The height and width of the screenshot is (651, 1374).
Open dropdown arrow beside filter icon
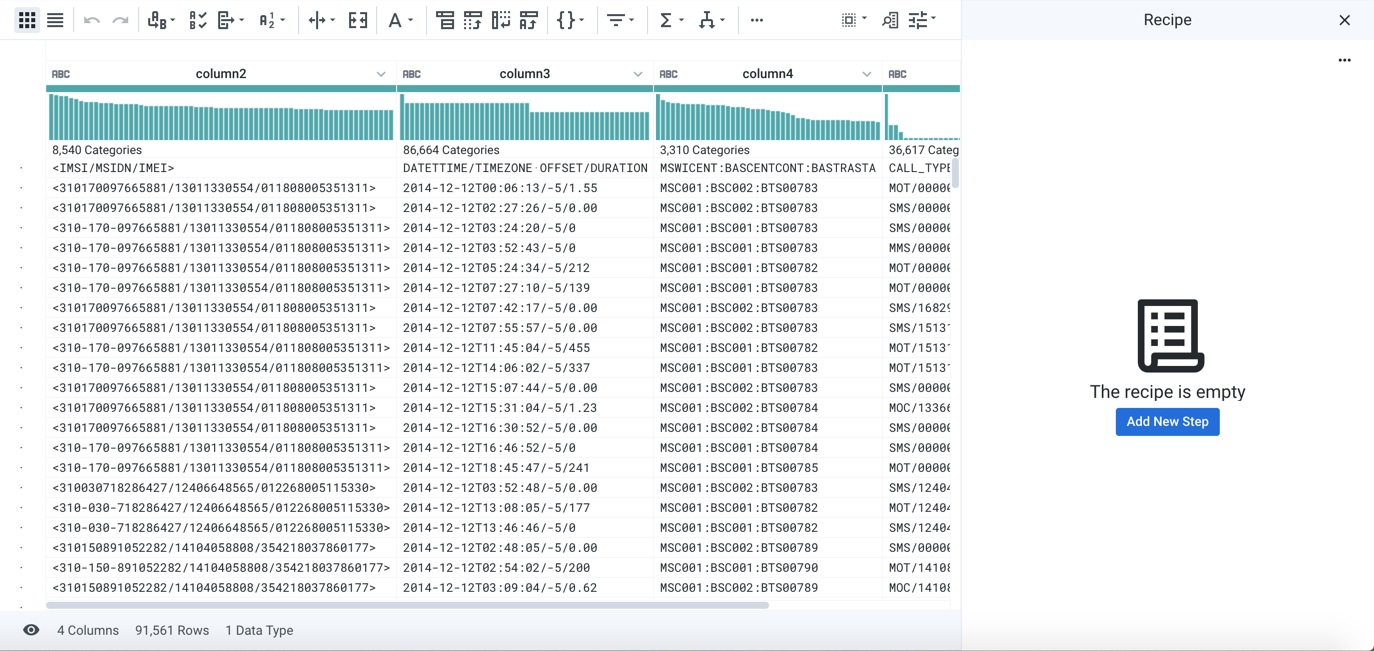click(x=632, y=20)
